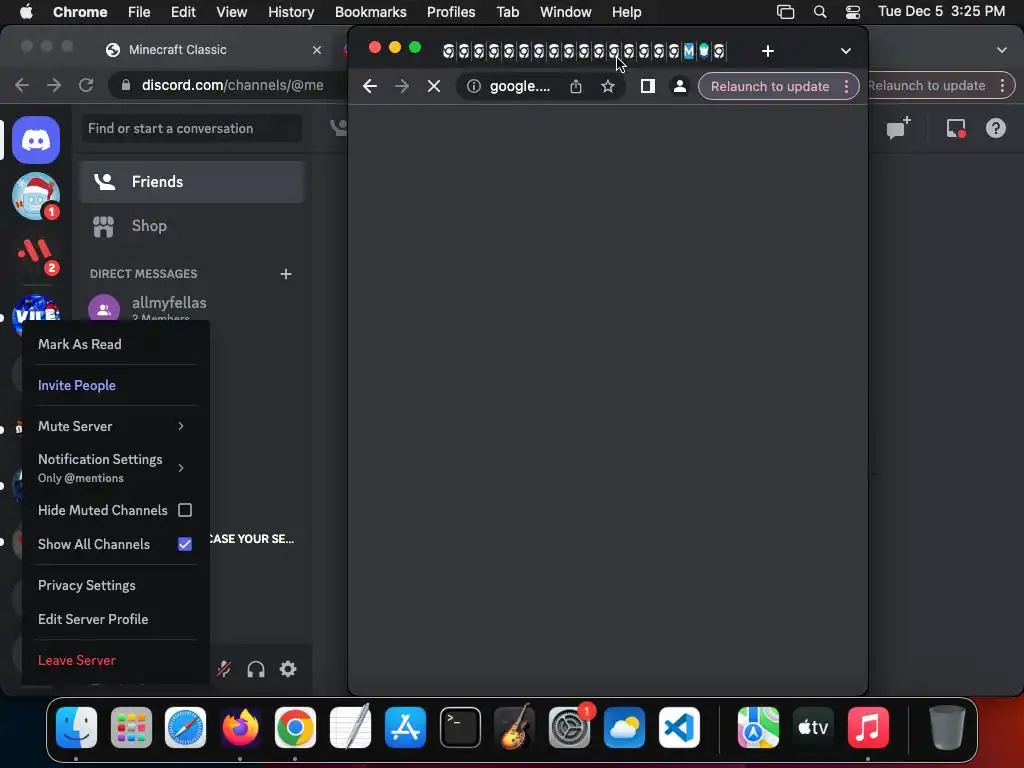Create a new direct message plus icon
Viewport: 1024px width, 768px height.
pyautogui.click(x=285, y=274)
